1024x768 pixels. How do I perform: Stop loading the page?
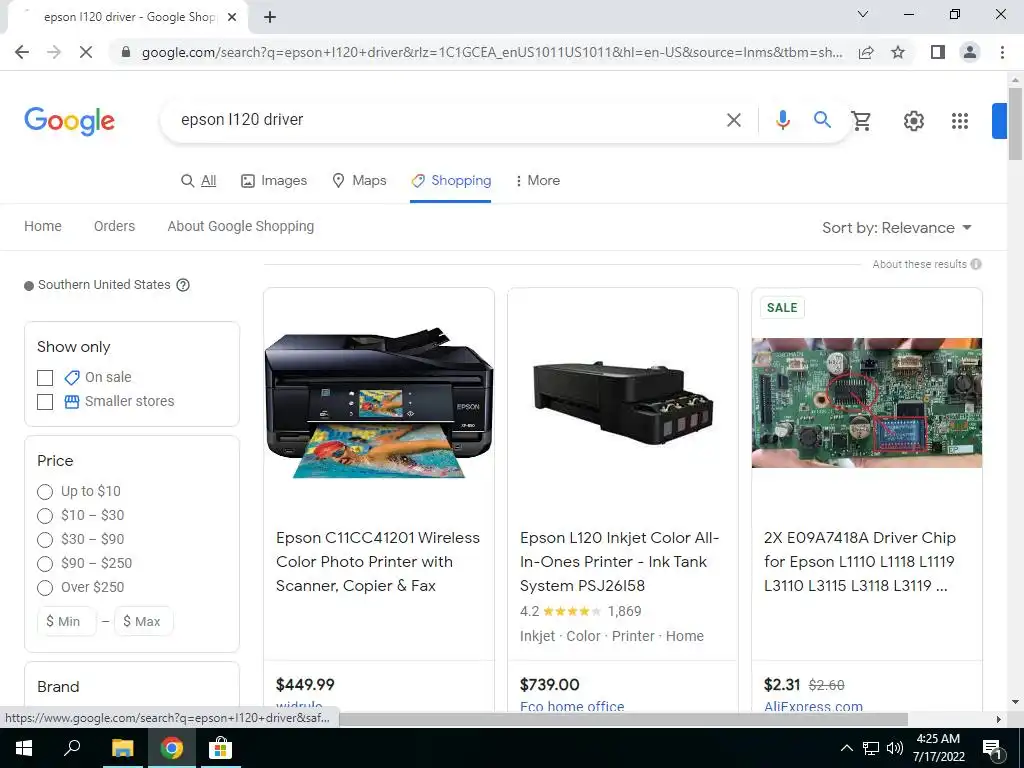tap(86, 52)
